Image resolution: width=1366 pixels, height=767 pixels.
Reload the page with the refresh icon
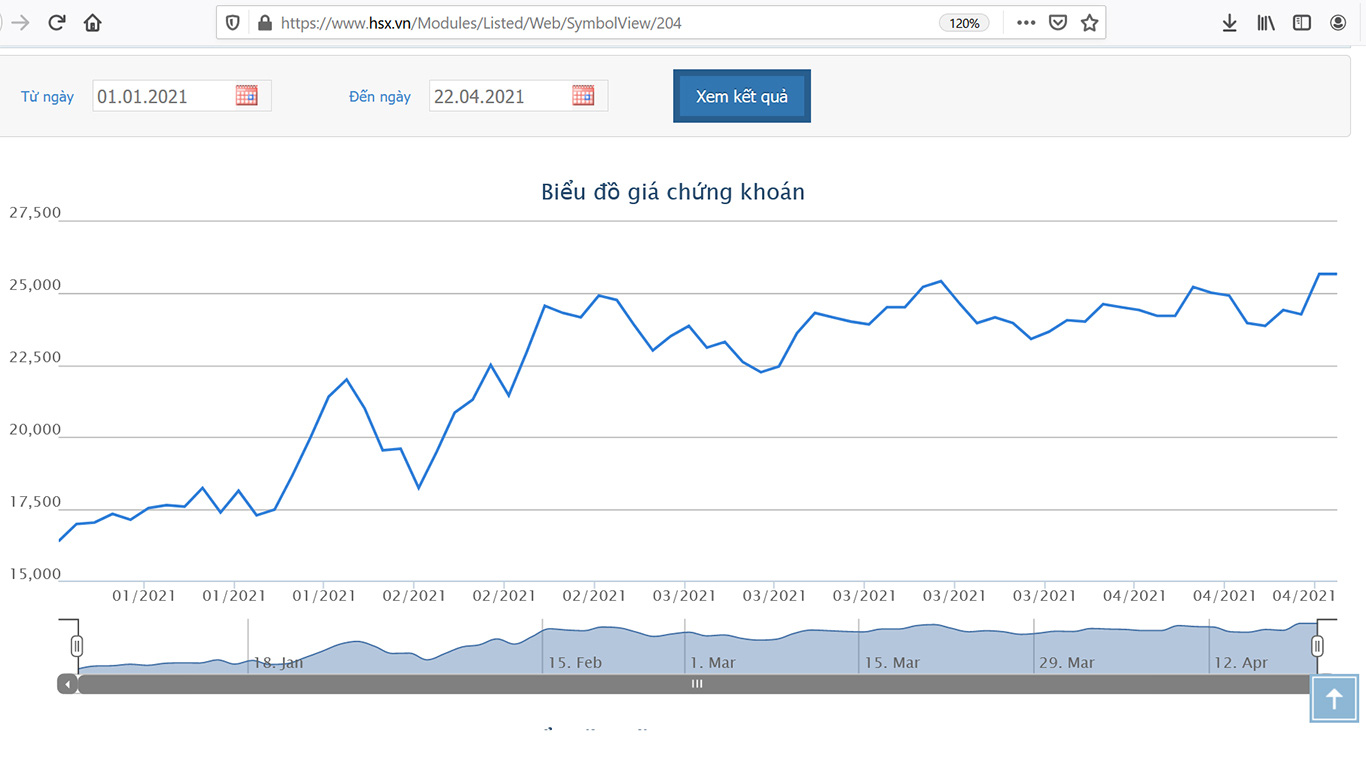tap(57, 22)
